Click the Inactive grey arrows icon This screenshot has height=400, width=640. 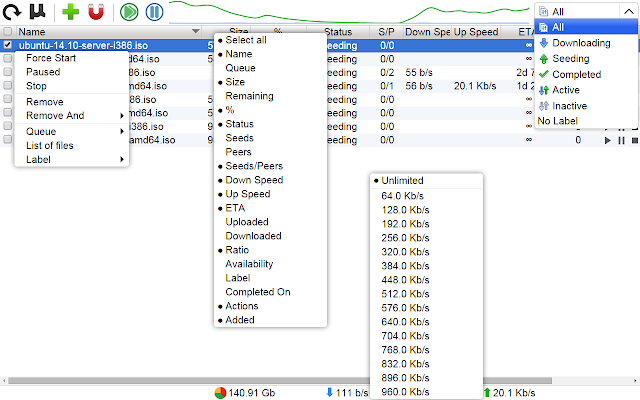pos(544,106)
